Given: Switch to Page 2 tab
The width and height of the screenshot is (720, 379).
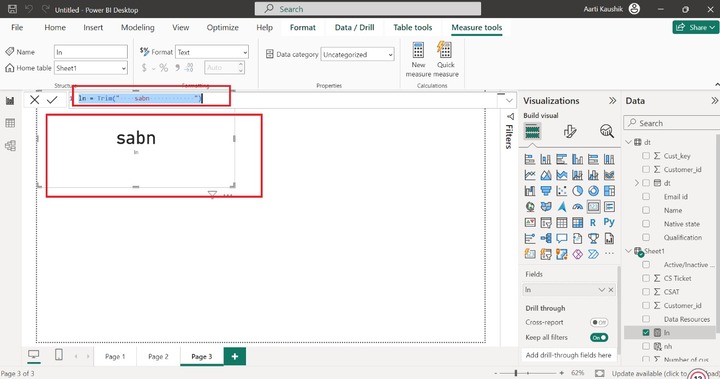Looking at the screenshot, I should click(x=158, y=356).
